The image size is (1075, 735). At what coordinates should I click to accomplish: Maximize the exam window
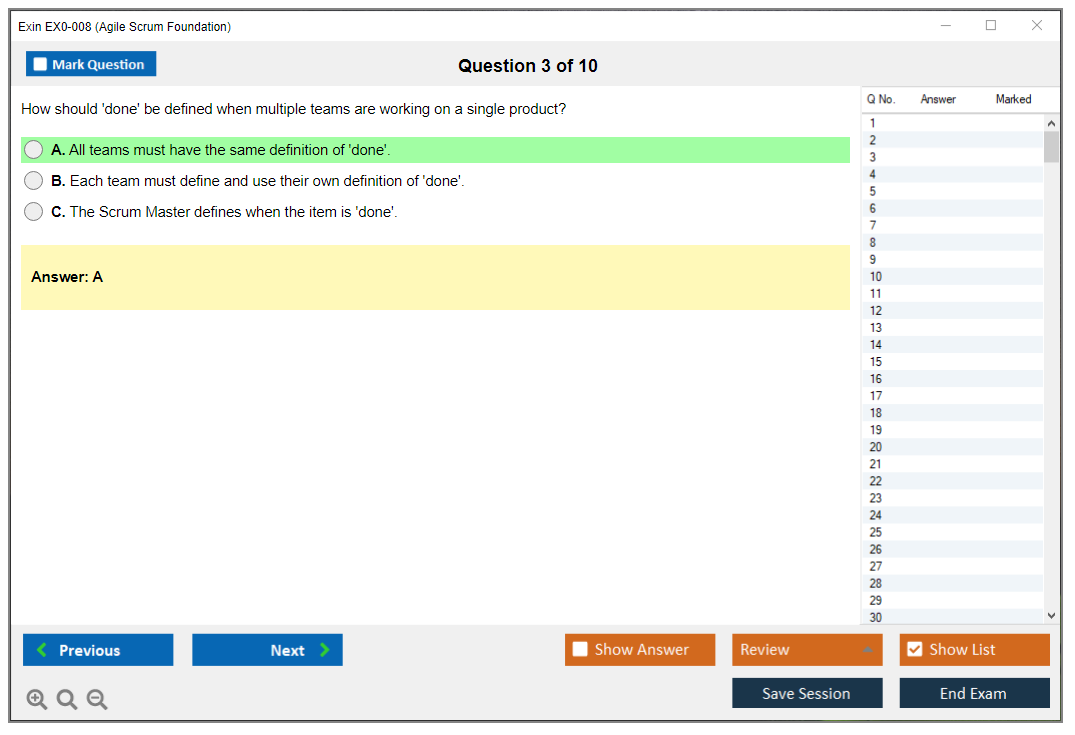click(991, 26)
